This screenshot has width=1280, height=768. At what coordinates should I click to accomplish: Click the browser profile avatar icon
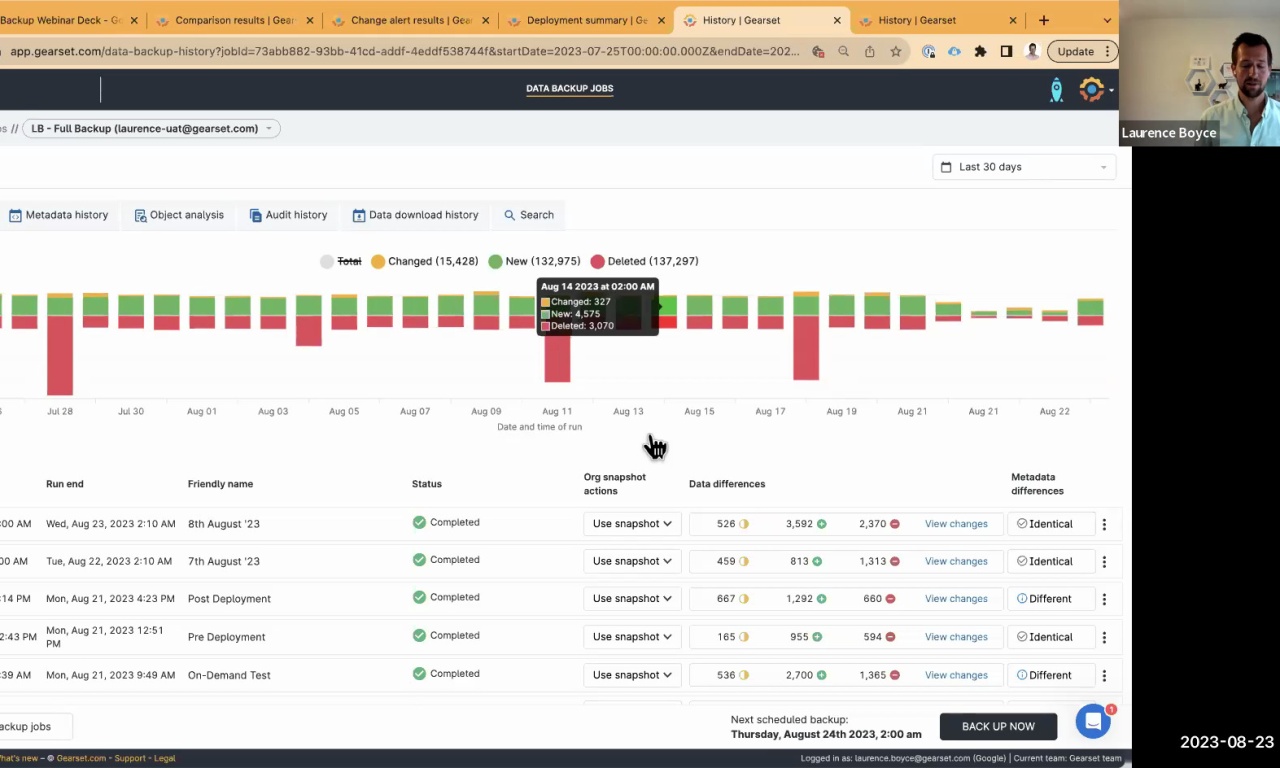pyautogui.click(x=1032, y=52)
